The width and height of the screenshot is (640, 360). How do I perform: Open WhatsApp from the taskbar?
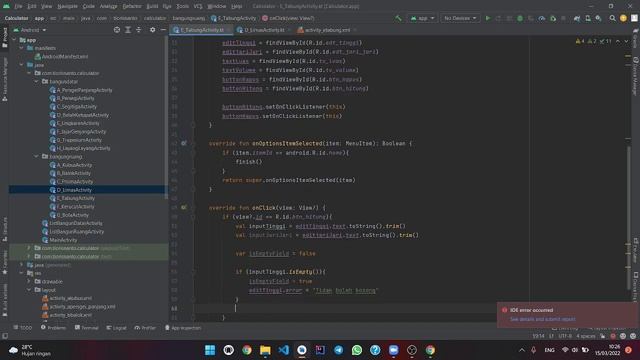pos(357,350)
